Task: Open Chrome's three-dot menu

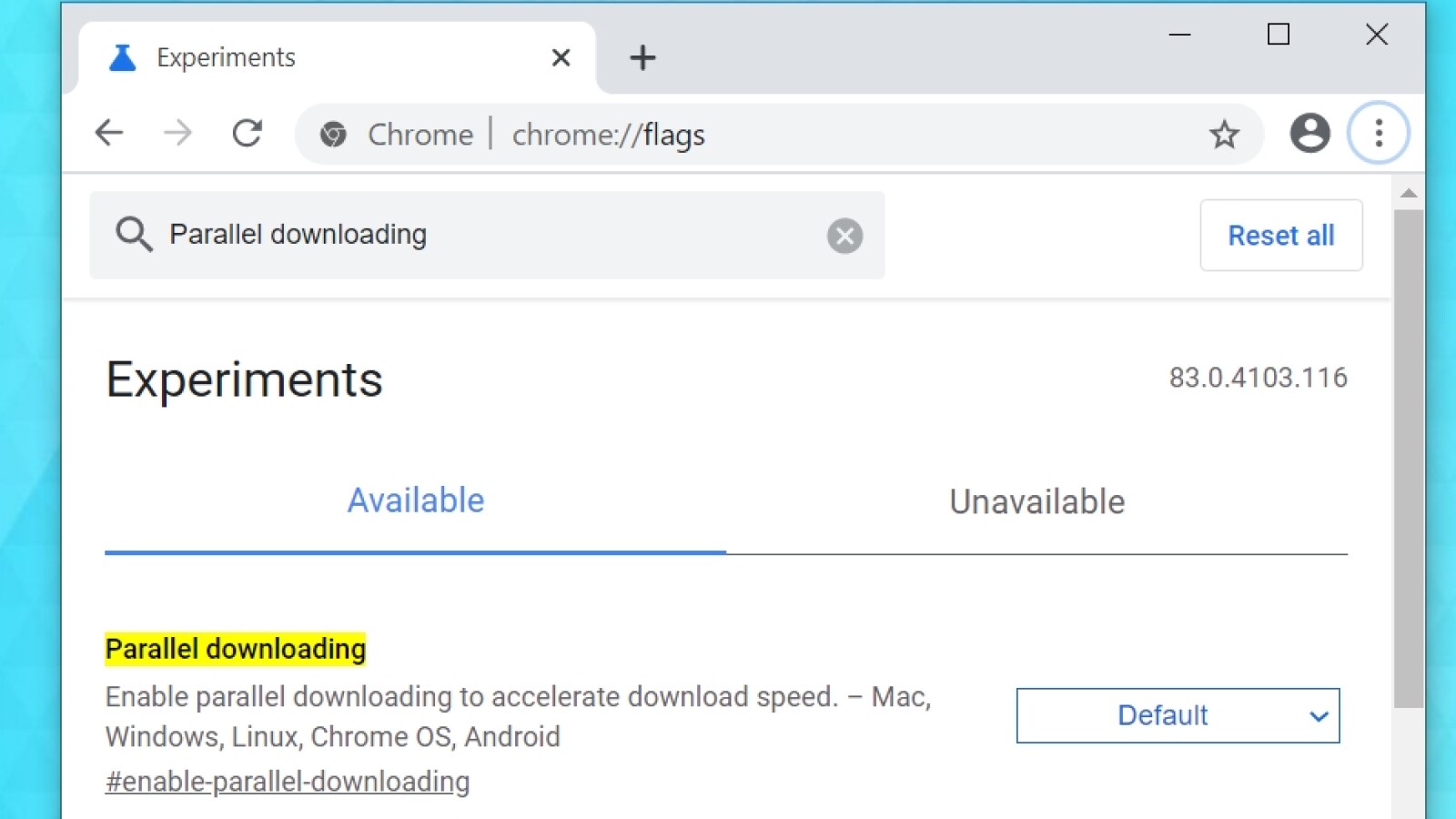Action: coord(1378,134)
